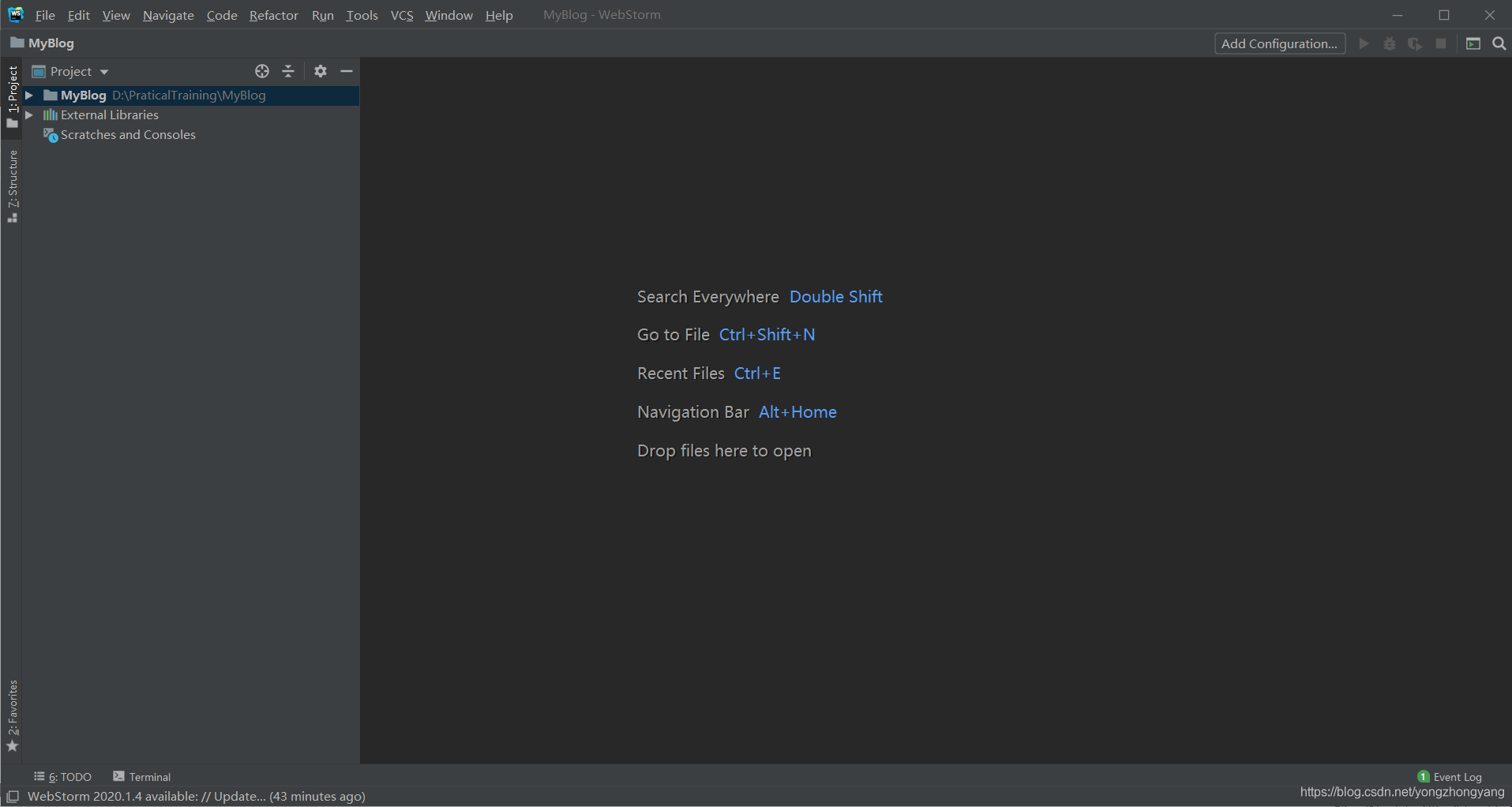The width and height of the screenshot is (1512, 807).
Task: Hide the Project tool window
Action: (x=346, y=71)
